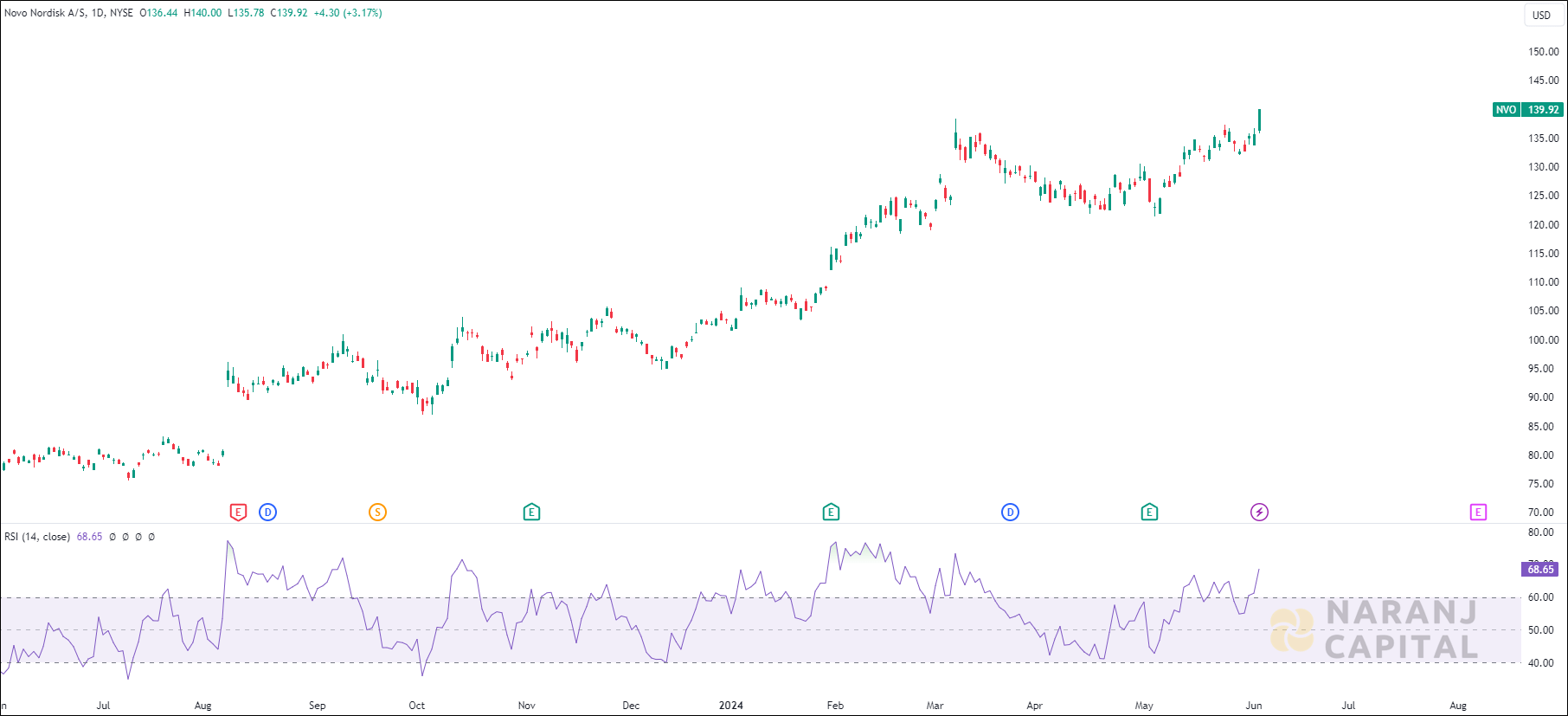Click the 120.00 price axis label
Viewport: 1568px width, 716px height.
pyautogui.click(x=1543, y=225)
